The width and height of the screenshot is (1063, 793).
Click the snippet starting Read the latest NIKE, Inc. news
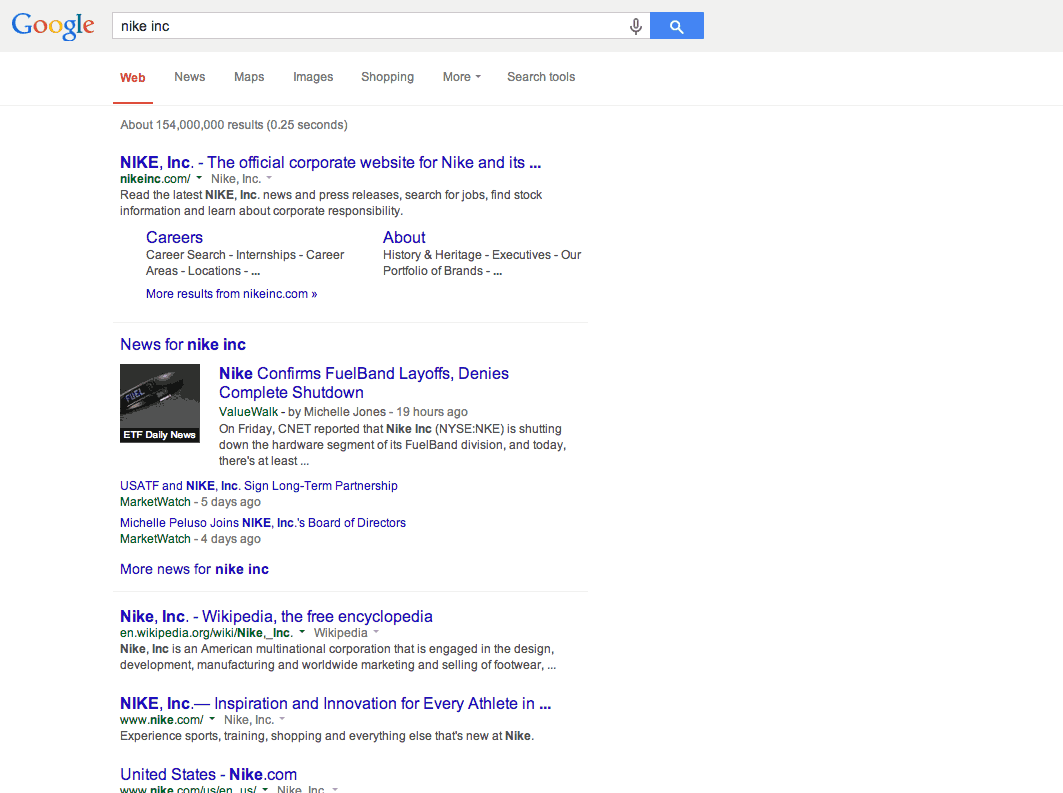[x=331, y=203]
